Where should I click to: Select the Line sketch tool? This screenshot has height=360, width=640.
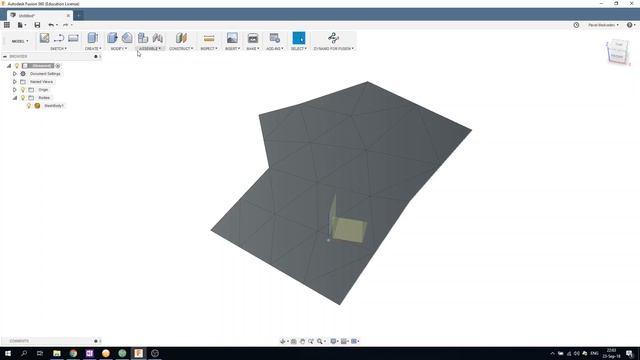pyautogui.click(x=59, y=38)
